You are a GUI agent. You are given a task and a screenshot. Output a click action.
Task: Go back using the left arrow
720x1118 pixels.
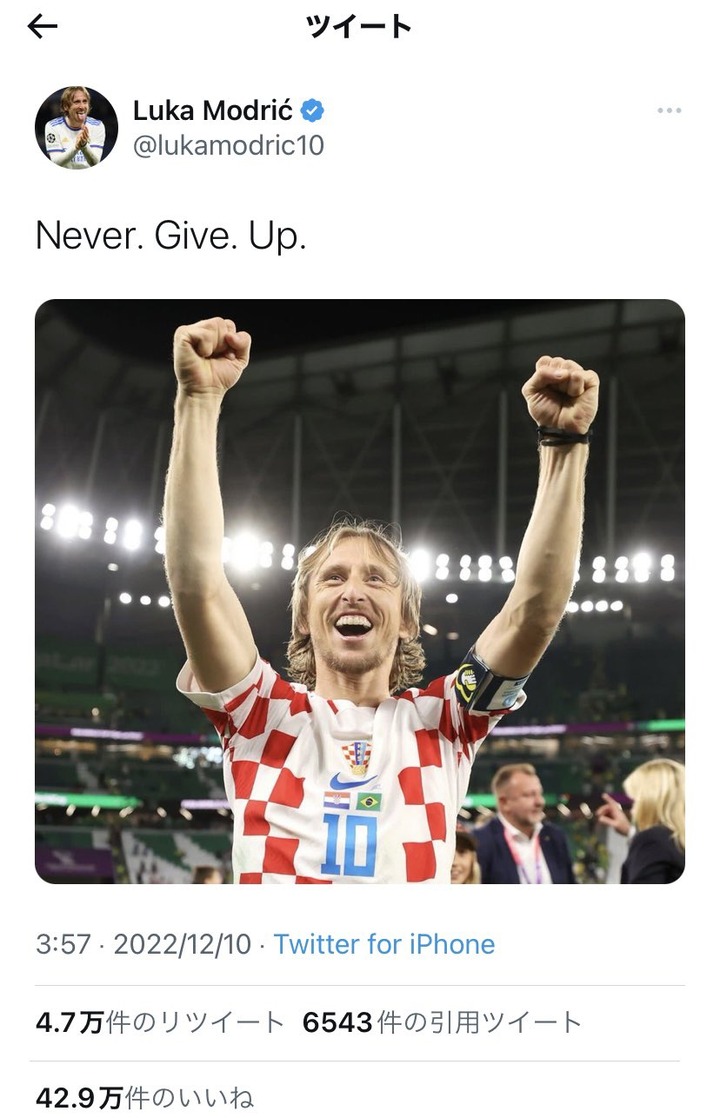tap(42, 26)
